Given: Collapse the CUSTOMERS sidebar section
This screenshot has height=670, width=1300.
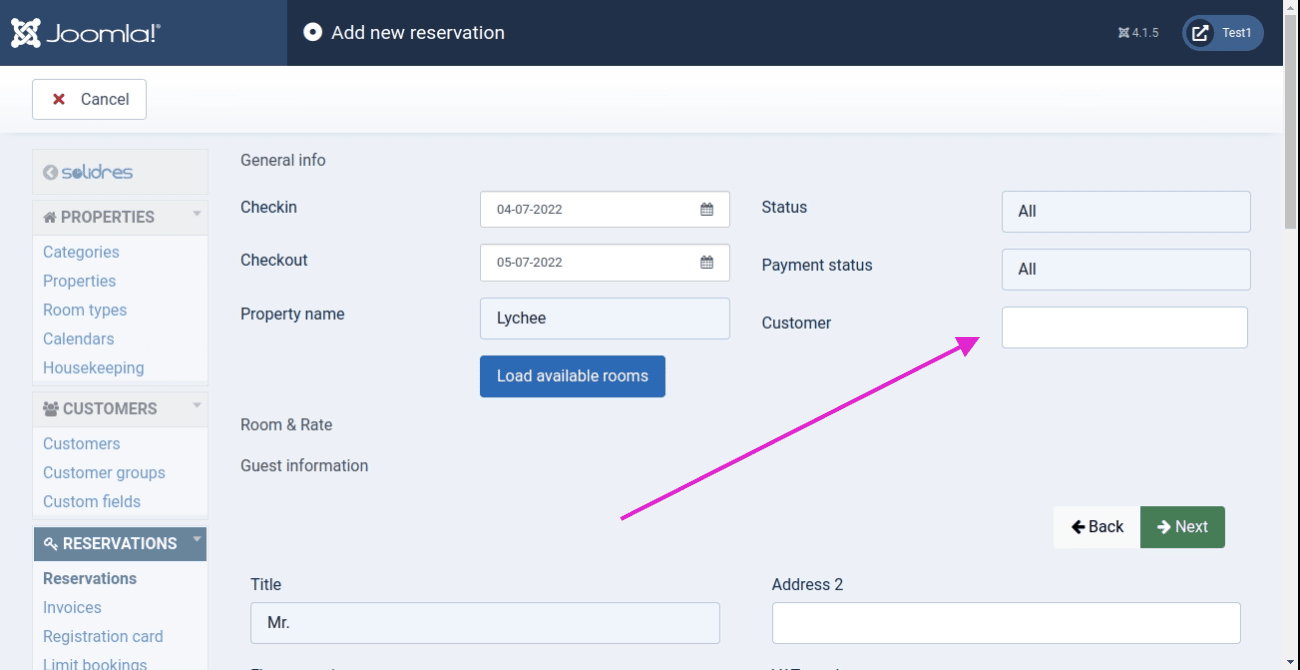Looking at the screenshot, I should 197,406.
